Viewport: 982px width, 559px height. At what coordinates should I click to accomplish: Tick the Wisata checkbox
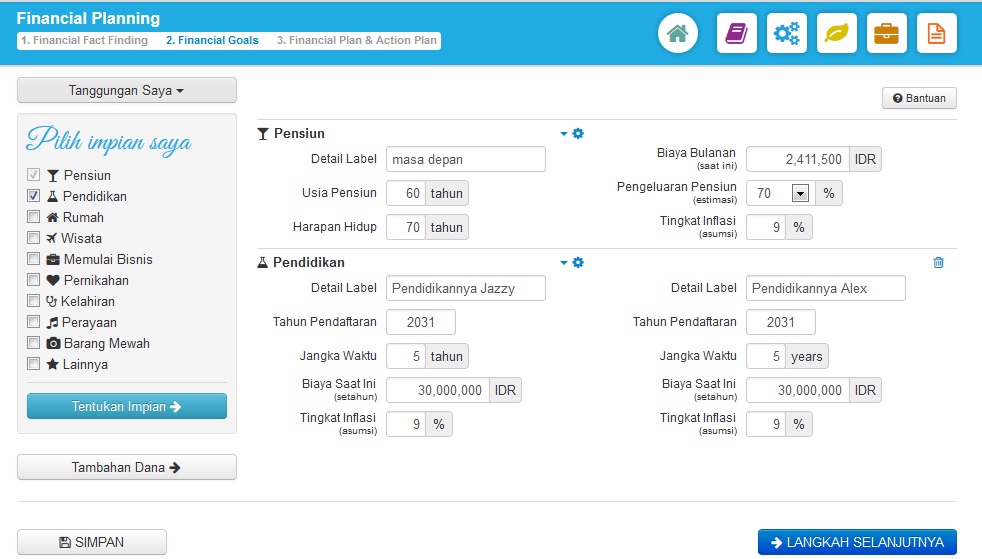pyautogui.click(x=33, y=238)
